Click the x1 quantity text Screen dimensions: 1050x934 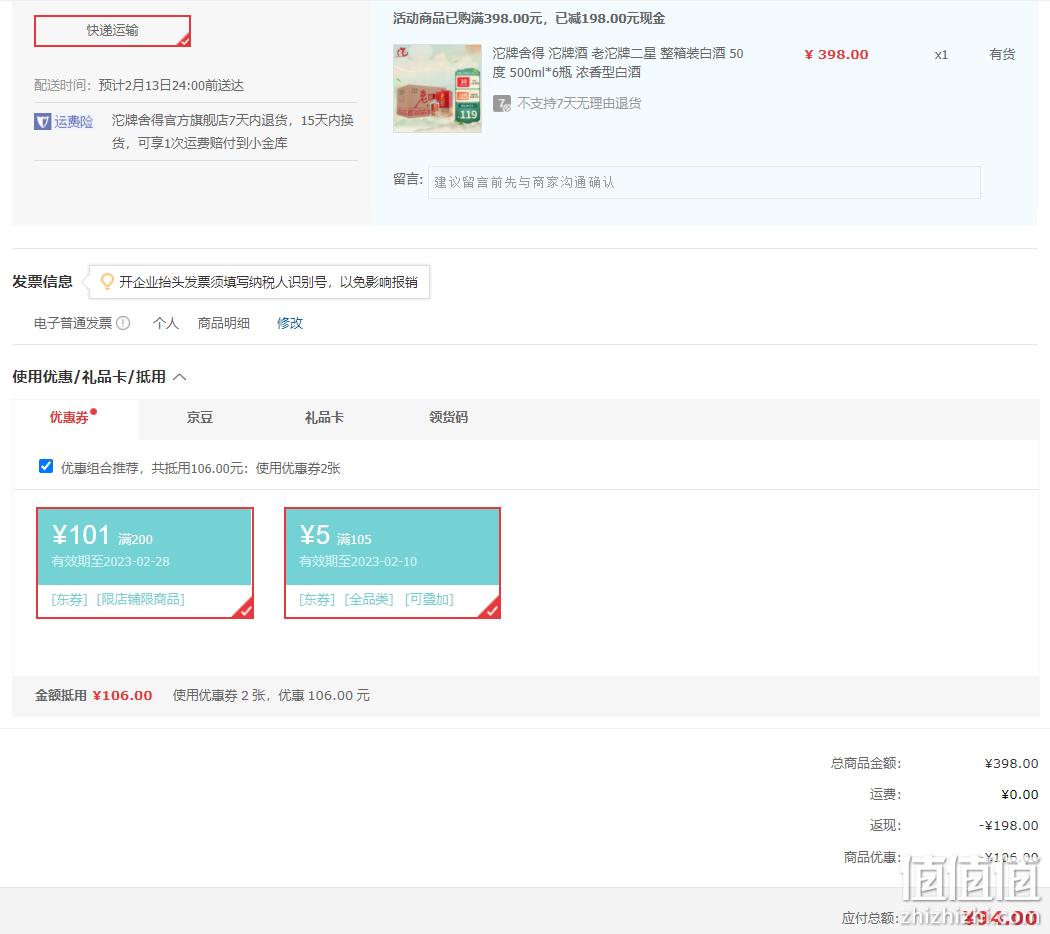(941, 55)
